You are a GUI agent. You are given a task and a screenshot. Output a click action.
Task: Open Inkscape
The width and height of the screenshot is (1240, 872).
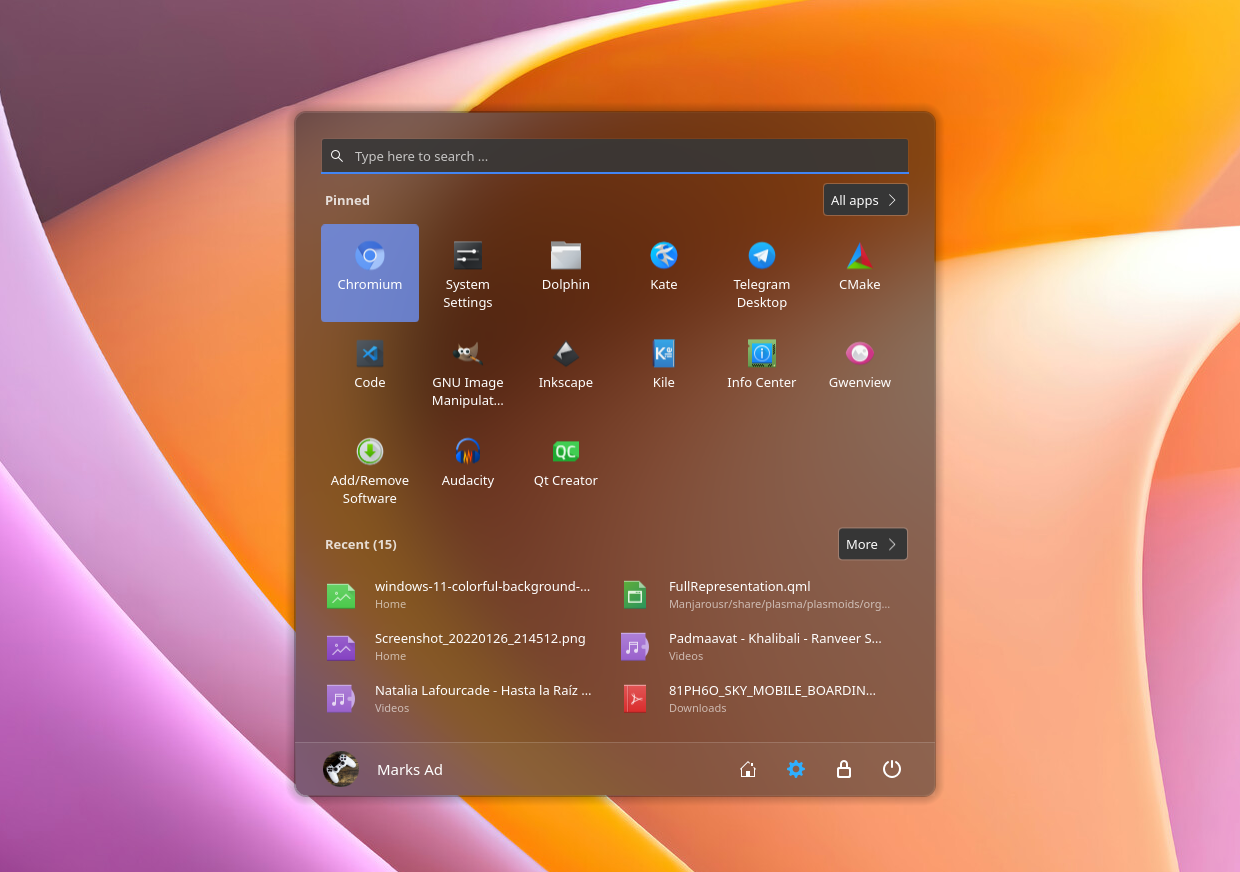click(x=566, y=370)
